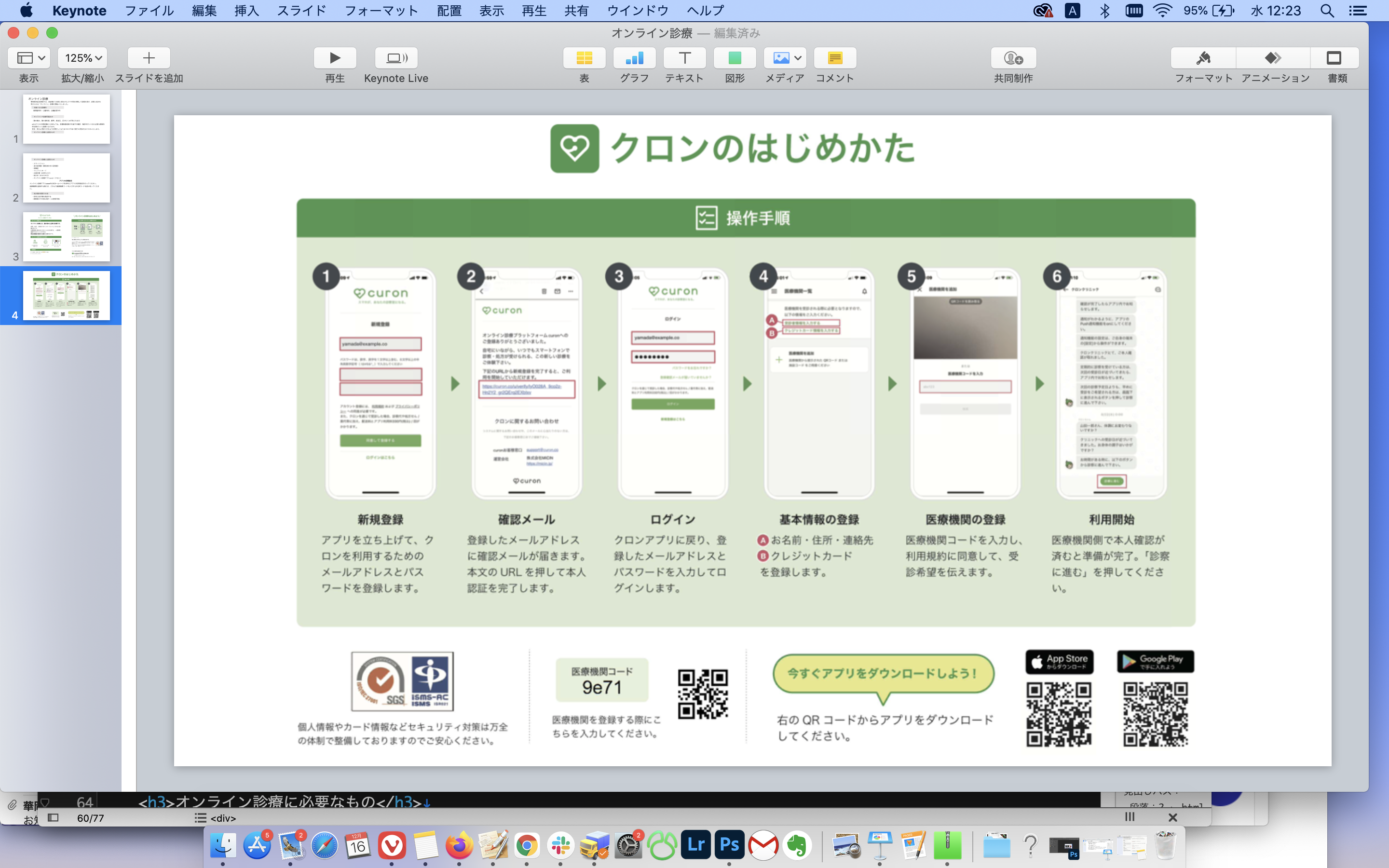This screenshot has height=868, width=1389.
Task: Select slide 1 thumbnail in navigator
Action: 66,119
